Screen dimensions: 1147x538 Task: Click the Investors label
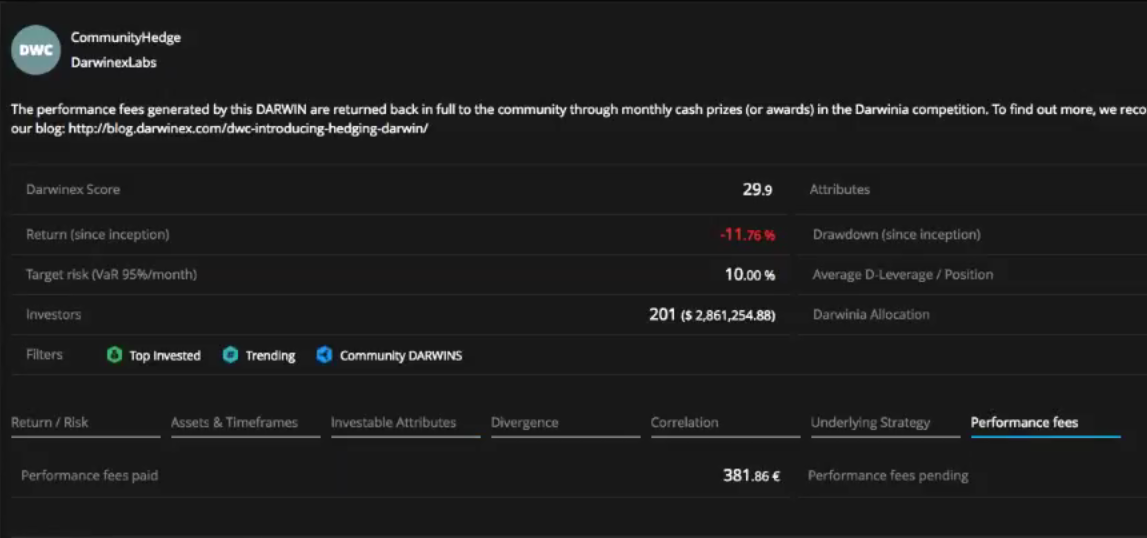coord(53,315)
